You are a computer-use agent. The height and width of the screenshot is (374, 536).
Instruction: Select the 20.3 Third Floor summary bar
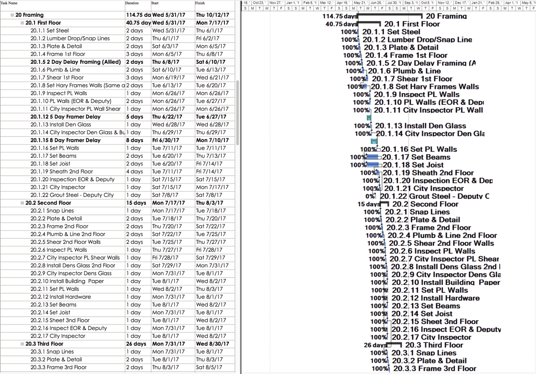394,344
